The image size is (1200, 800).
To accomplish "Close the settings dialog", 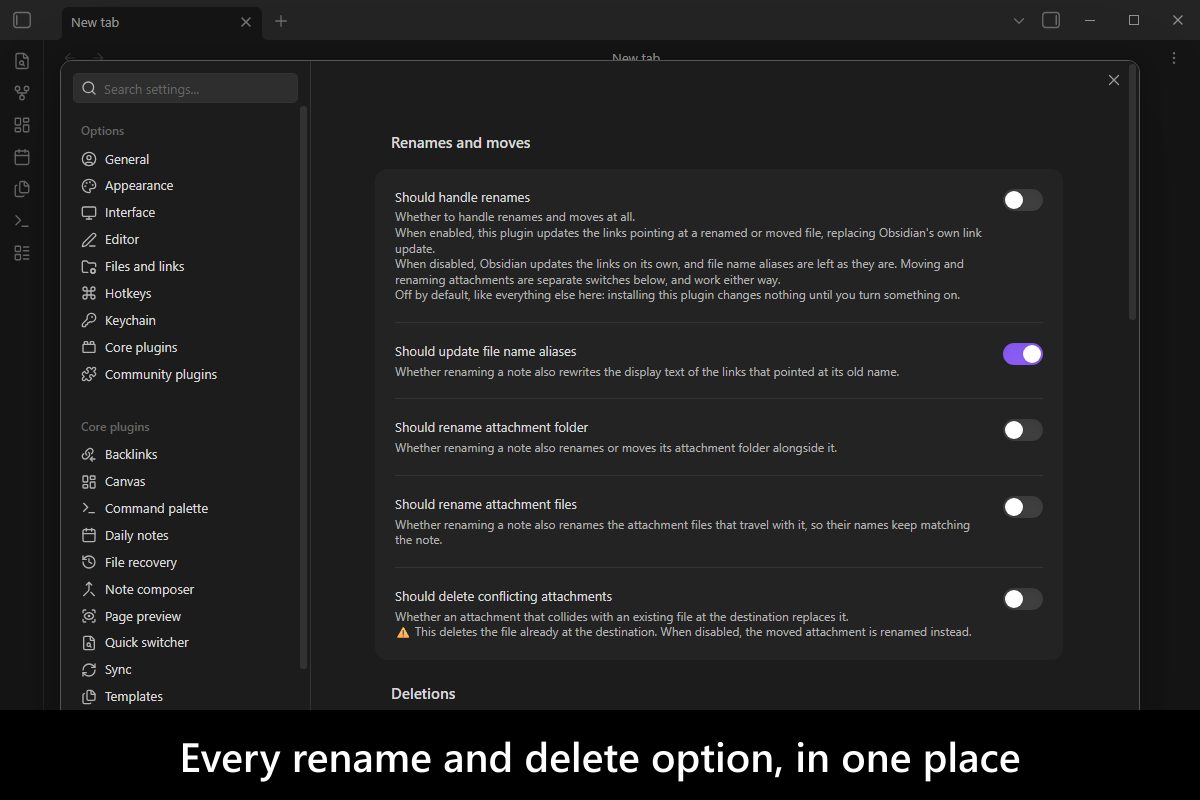I will pyautogui.click(x=1114, y=80).
